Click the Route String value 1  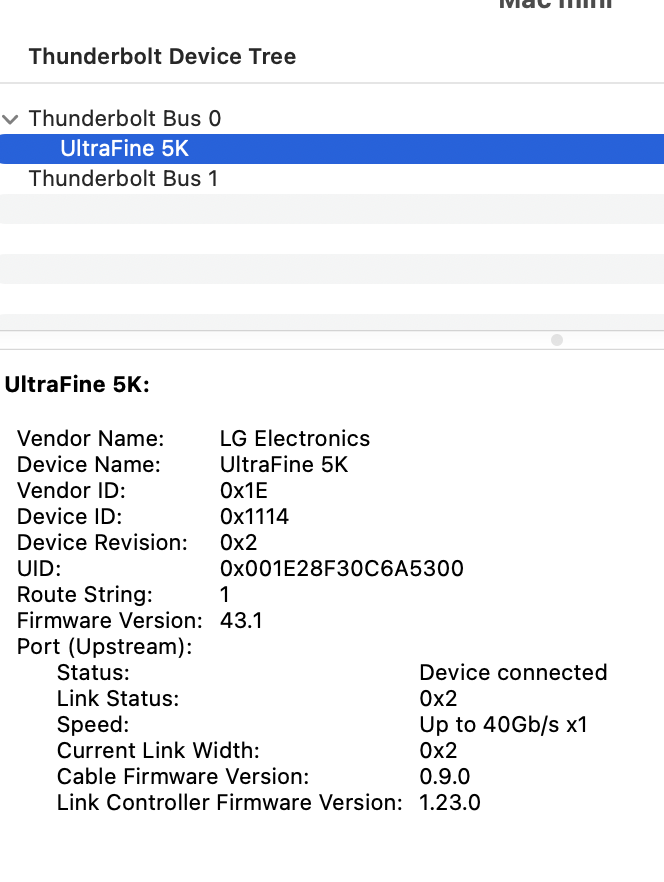[225, 595]
